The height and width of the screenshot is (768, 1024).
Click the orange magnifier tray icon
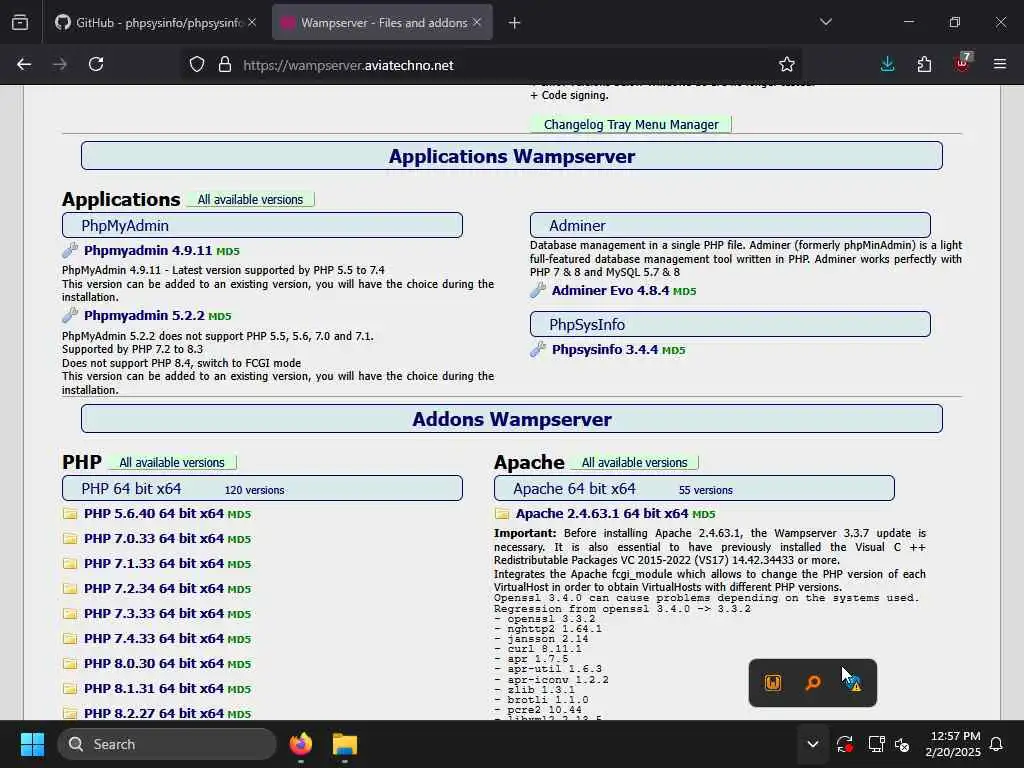813,683
